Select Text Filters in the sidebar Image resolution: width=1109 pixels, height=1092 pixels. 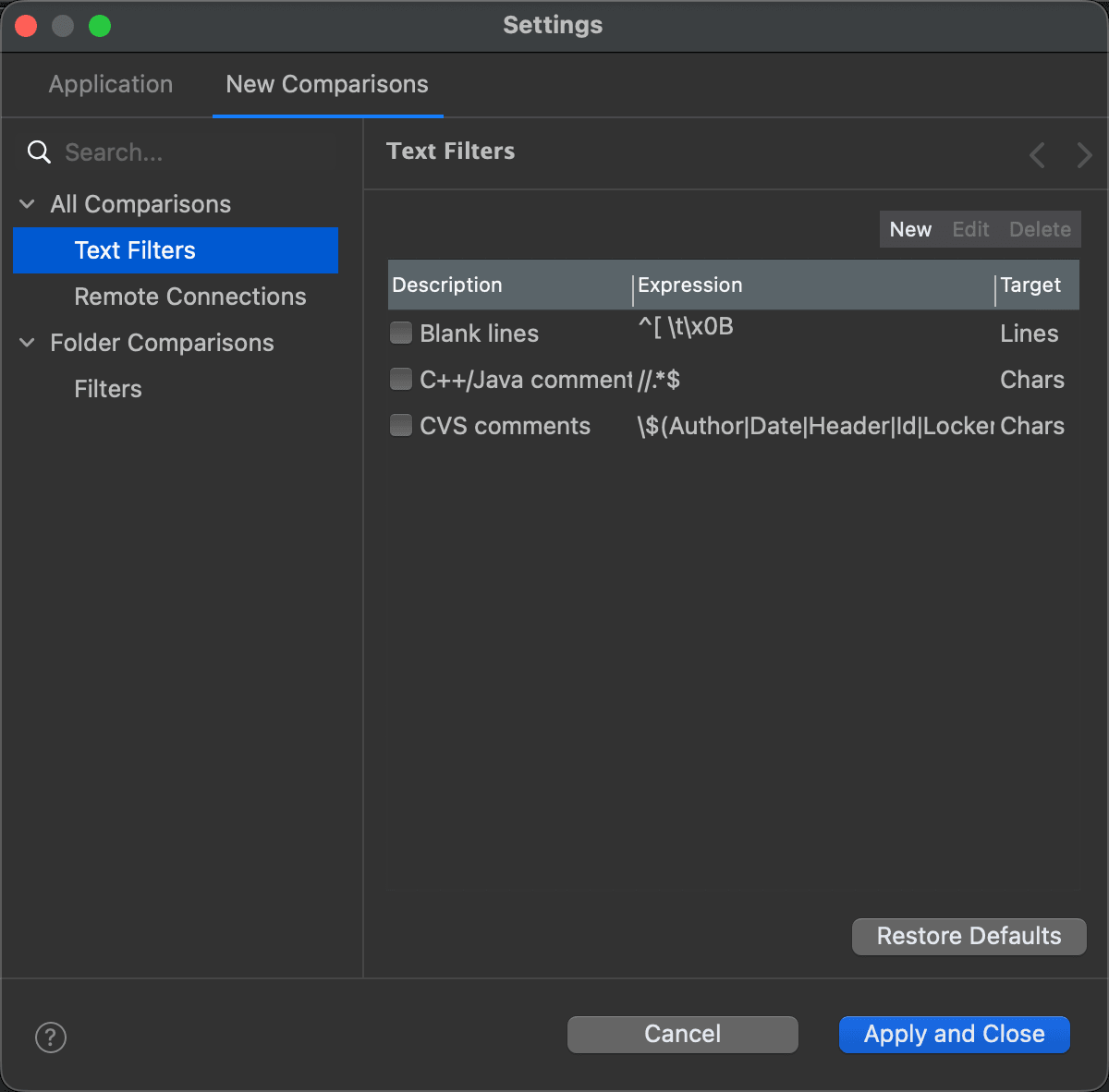pos(176,250)
